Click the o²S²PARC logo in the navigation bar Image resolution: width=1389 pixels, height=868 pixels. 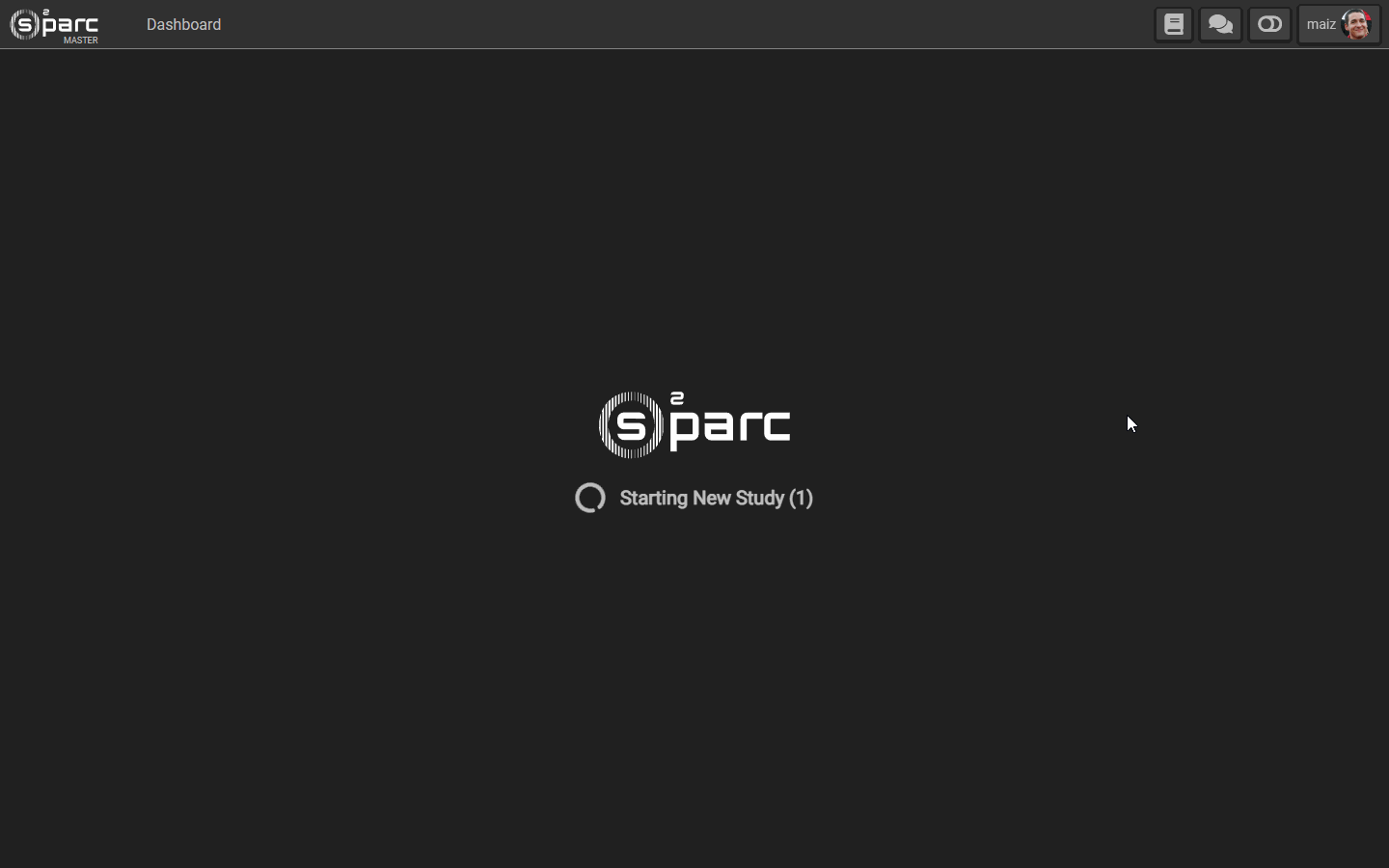pyautogui.click(x=54, y=25)
